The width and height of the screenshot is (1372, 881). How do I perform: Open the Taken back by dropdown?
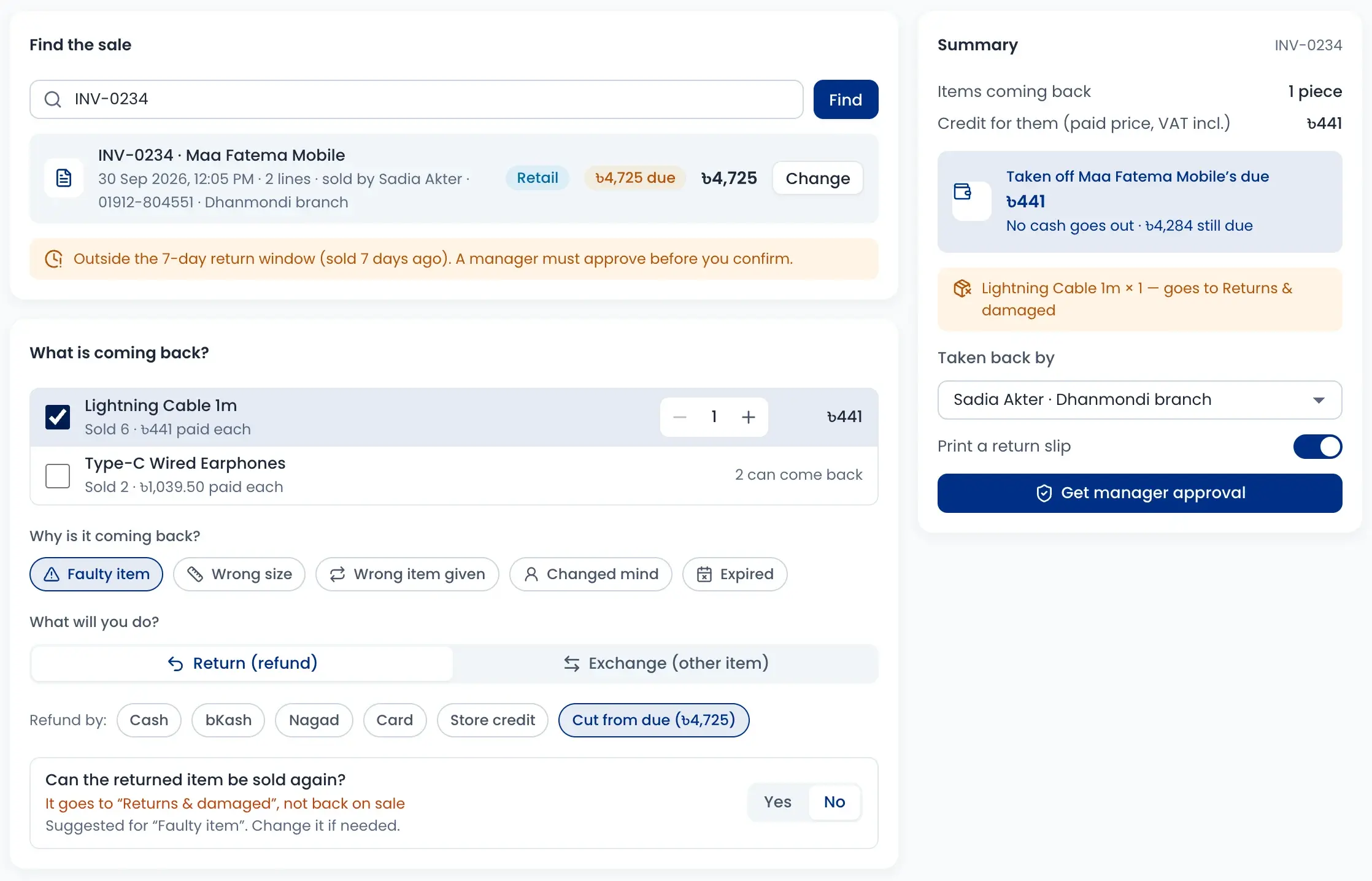1139,400
